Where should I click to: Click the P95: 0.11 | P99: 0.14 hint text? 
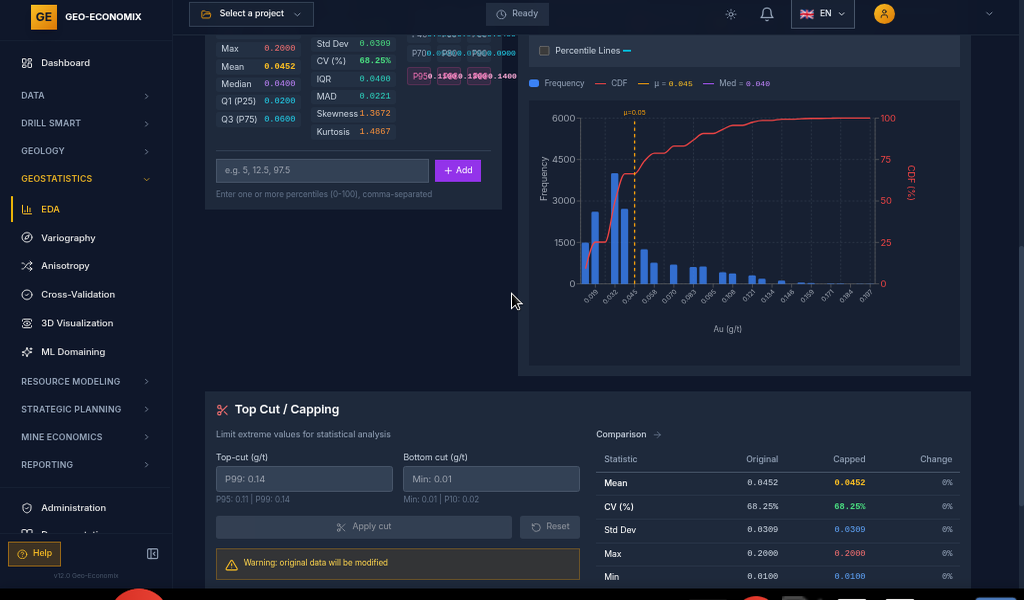(253, 499)
